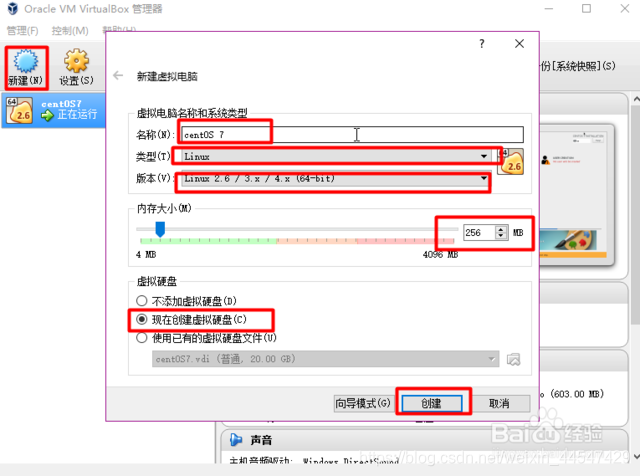
Task: Click the Create (创建) button
Action: 432,403
